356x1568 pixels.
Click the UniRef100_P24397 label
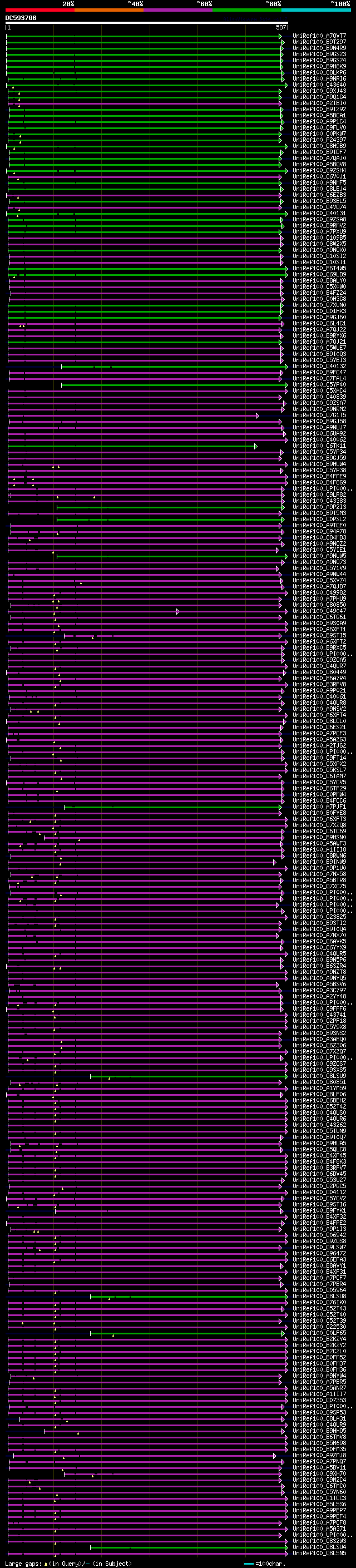[319, 140]
